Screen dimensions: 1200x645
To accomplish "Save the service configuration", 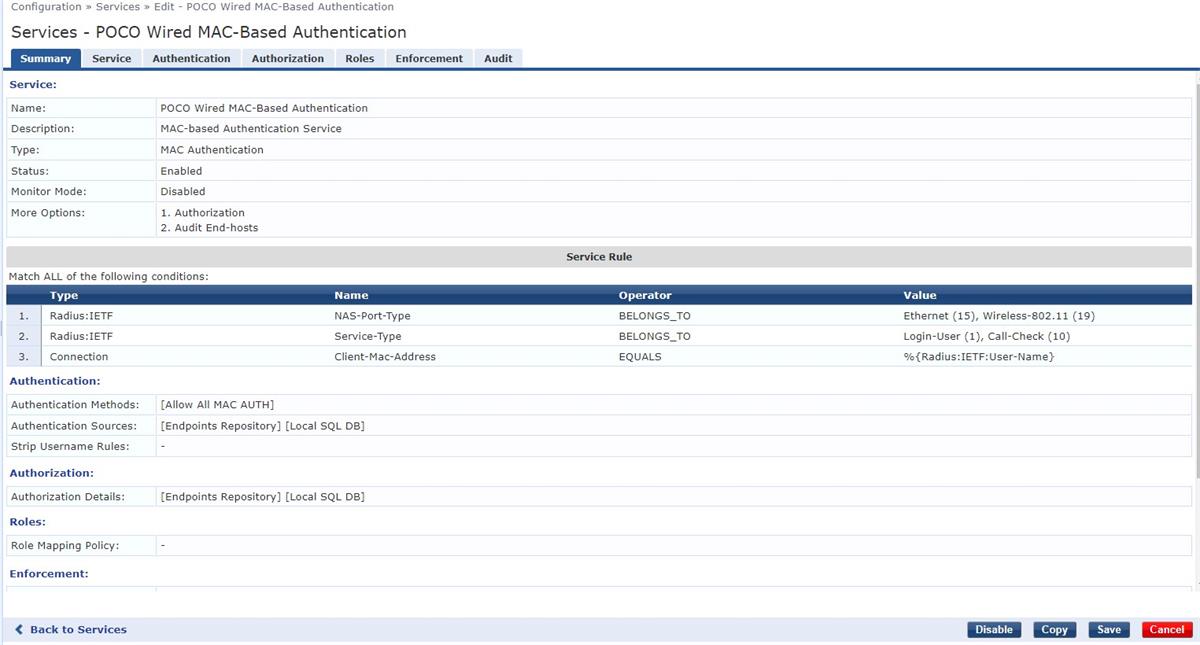I will pos(1109,630).
